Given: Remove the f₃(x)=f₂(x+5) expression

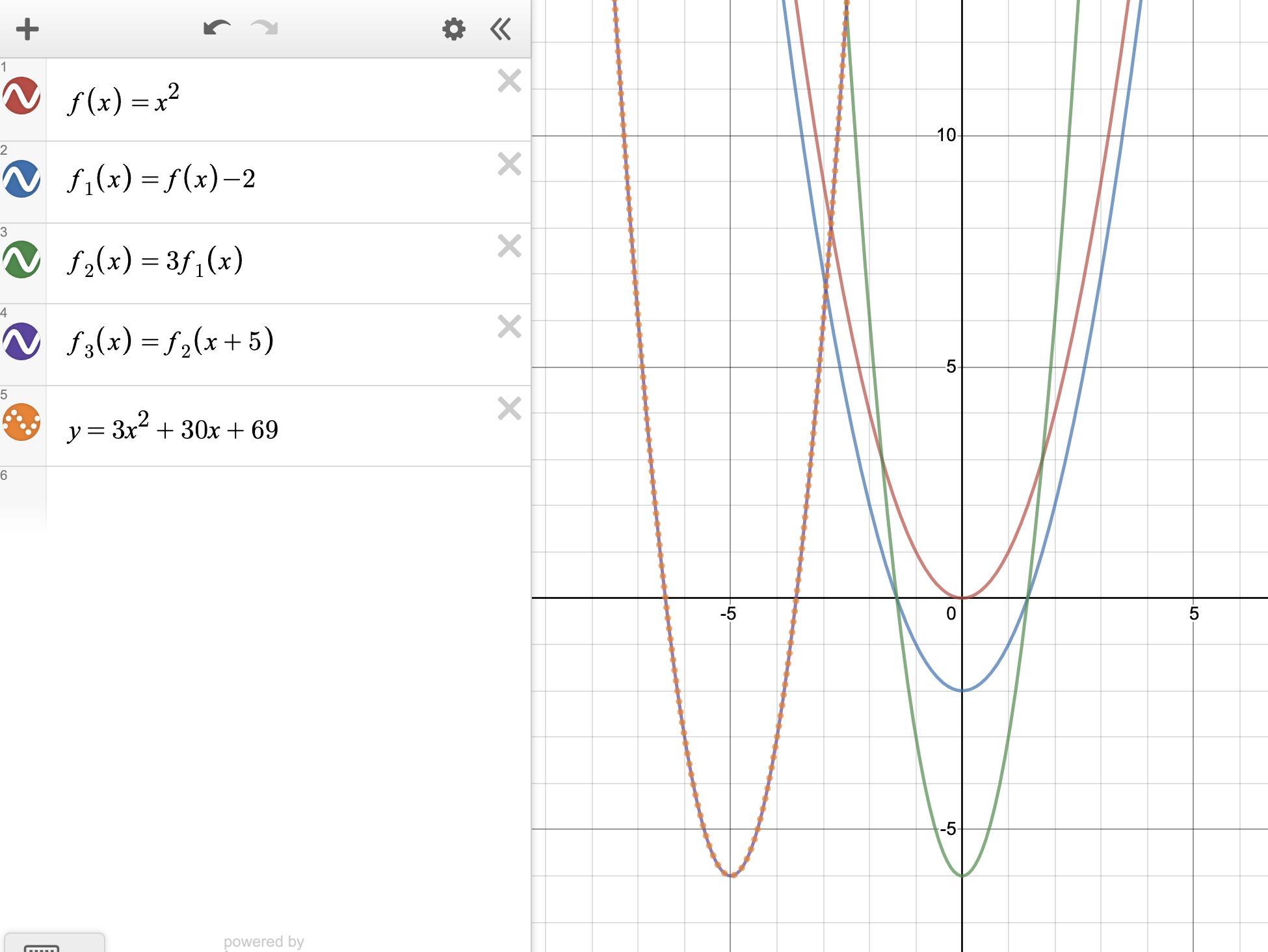Looking at the screenshot, I should tap(509, 327).
